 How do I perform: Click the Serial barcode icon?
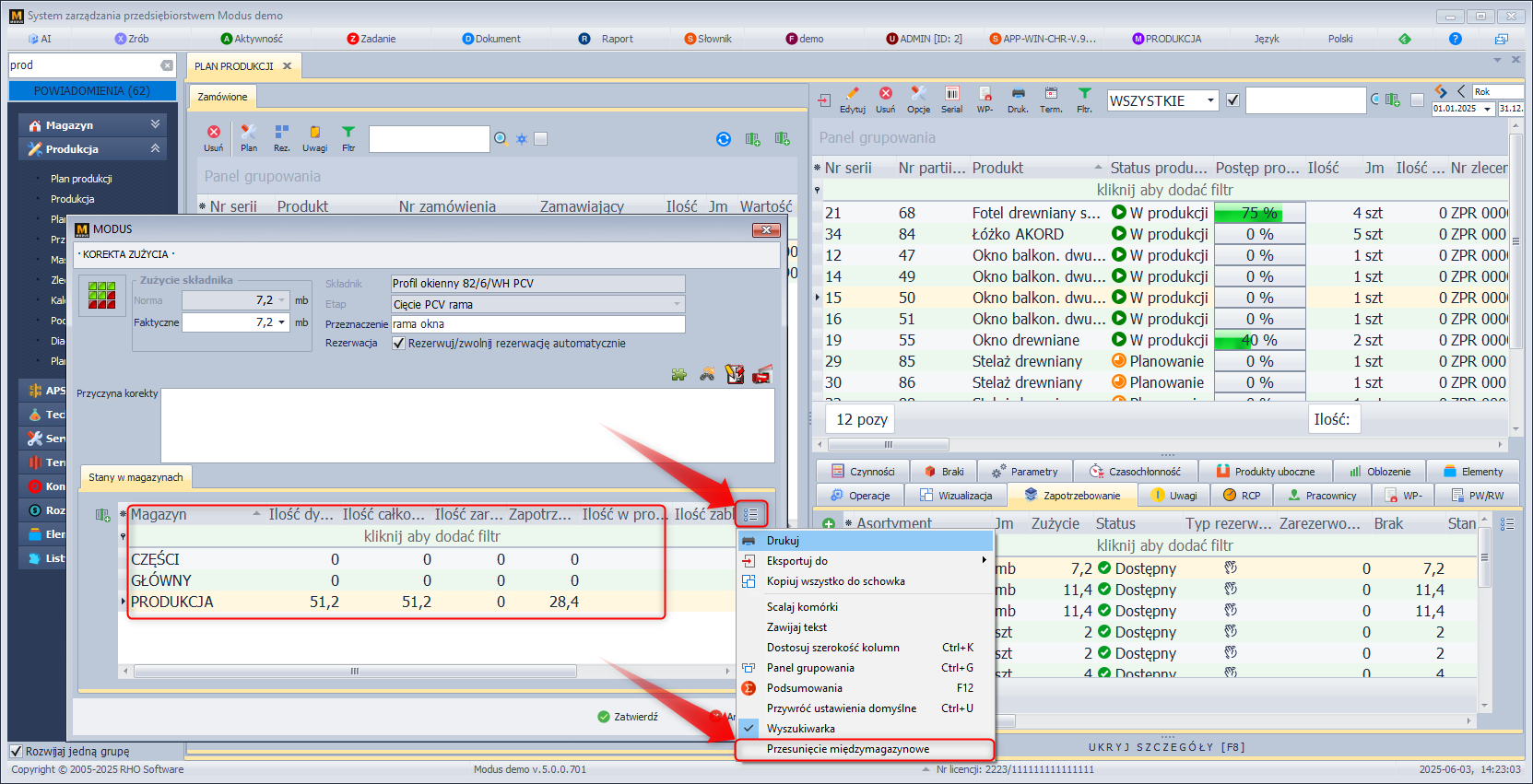tap(951, 95)
